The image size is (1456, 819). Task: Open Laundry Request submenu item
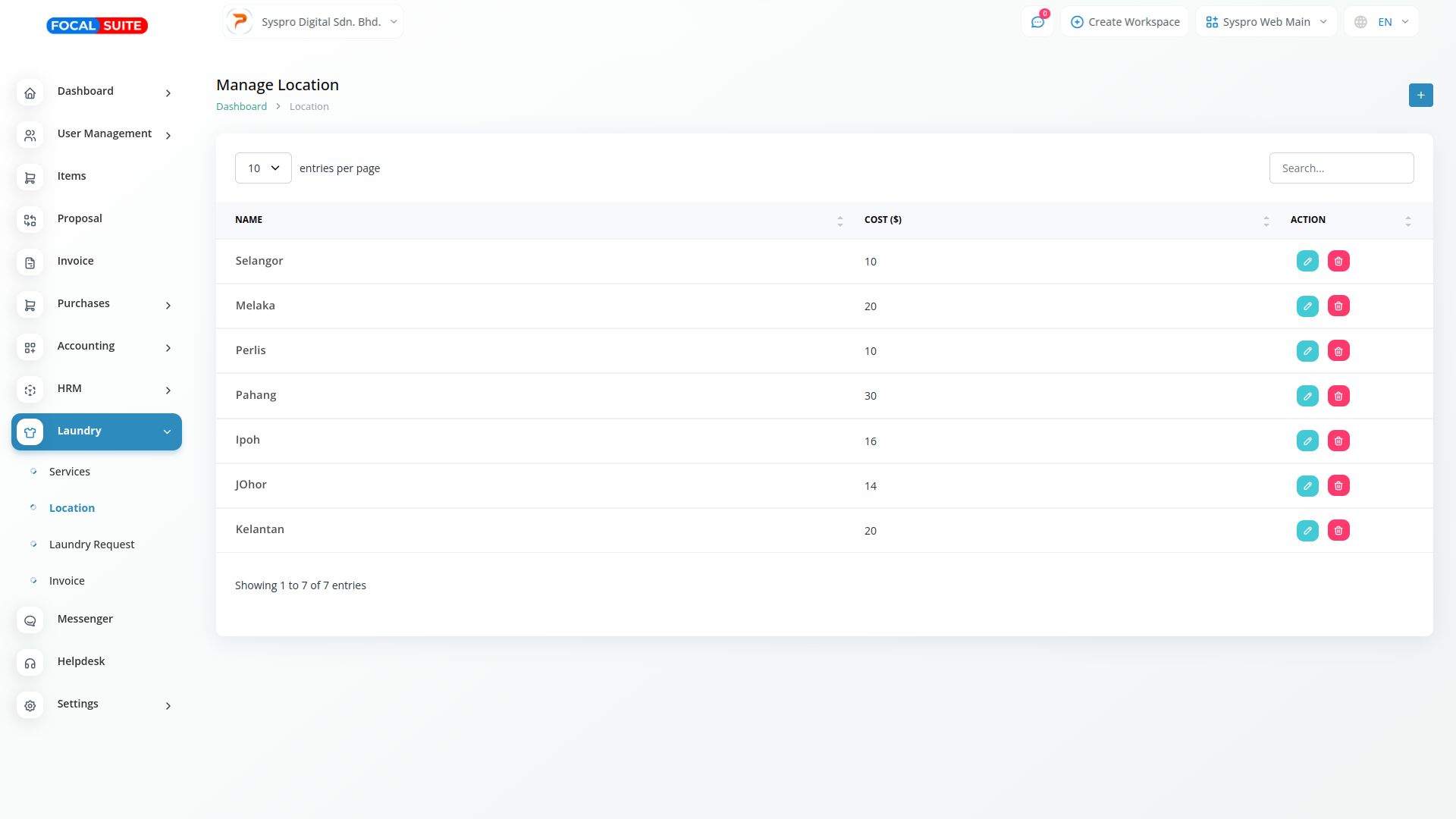(x=92, y=544)
